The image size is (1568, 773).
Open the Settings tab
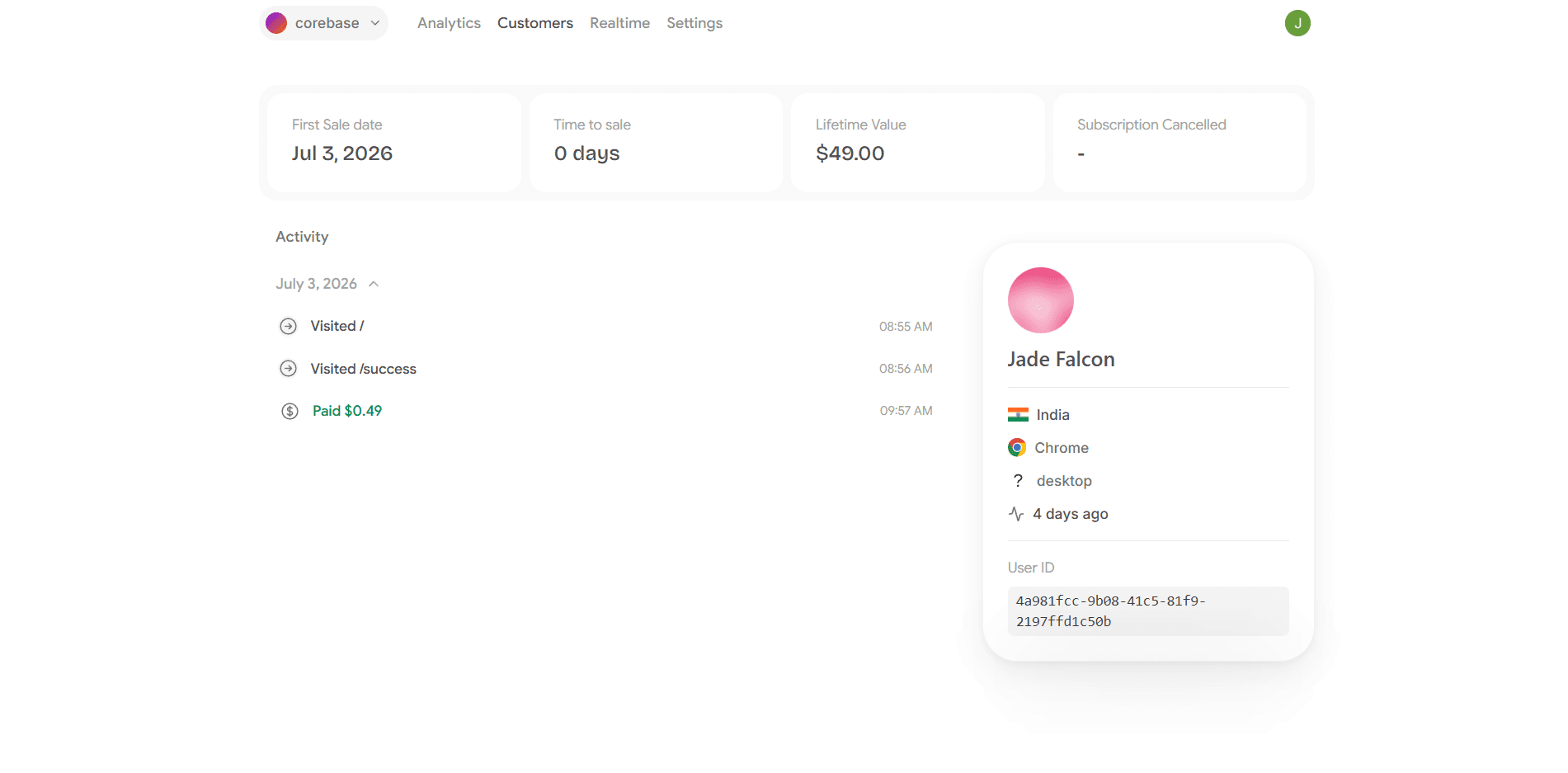point(695,23)
